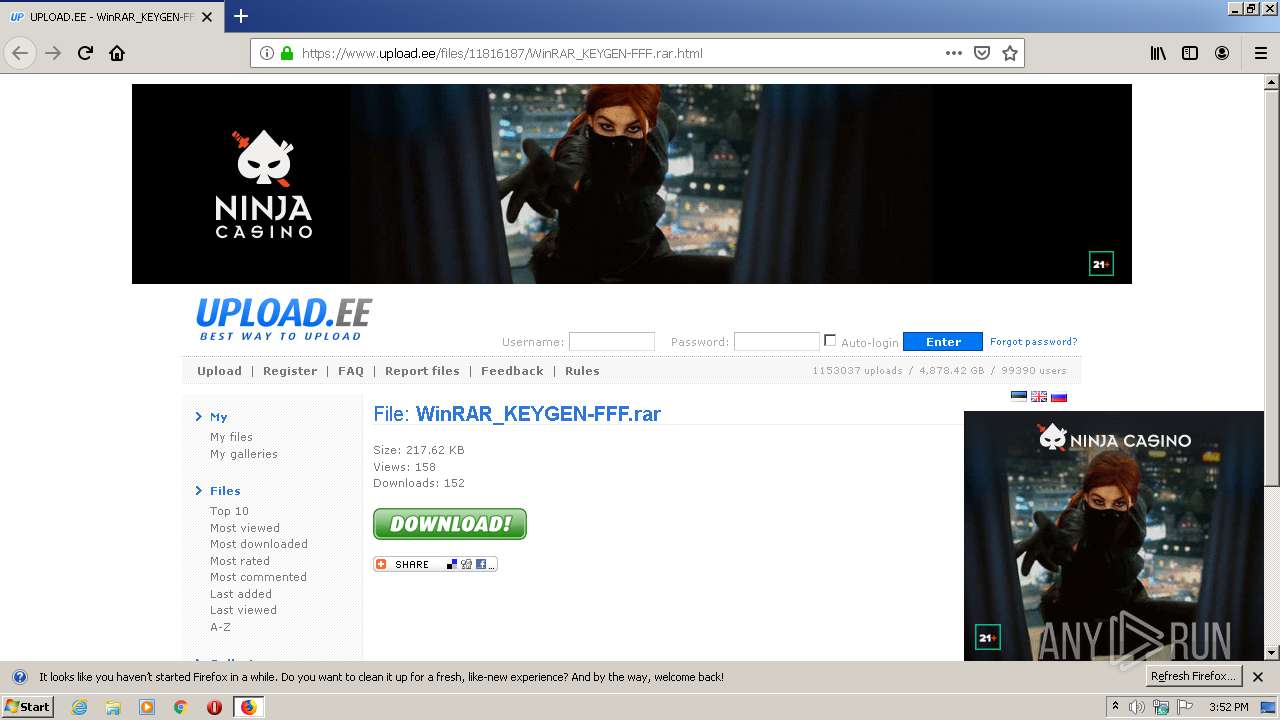The image size is (1280, 720).
Task: Expand the My section in sidebar
Action: 218,417
